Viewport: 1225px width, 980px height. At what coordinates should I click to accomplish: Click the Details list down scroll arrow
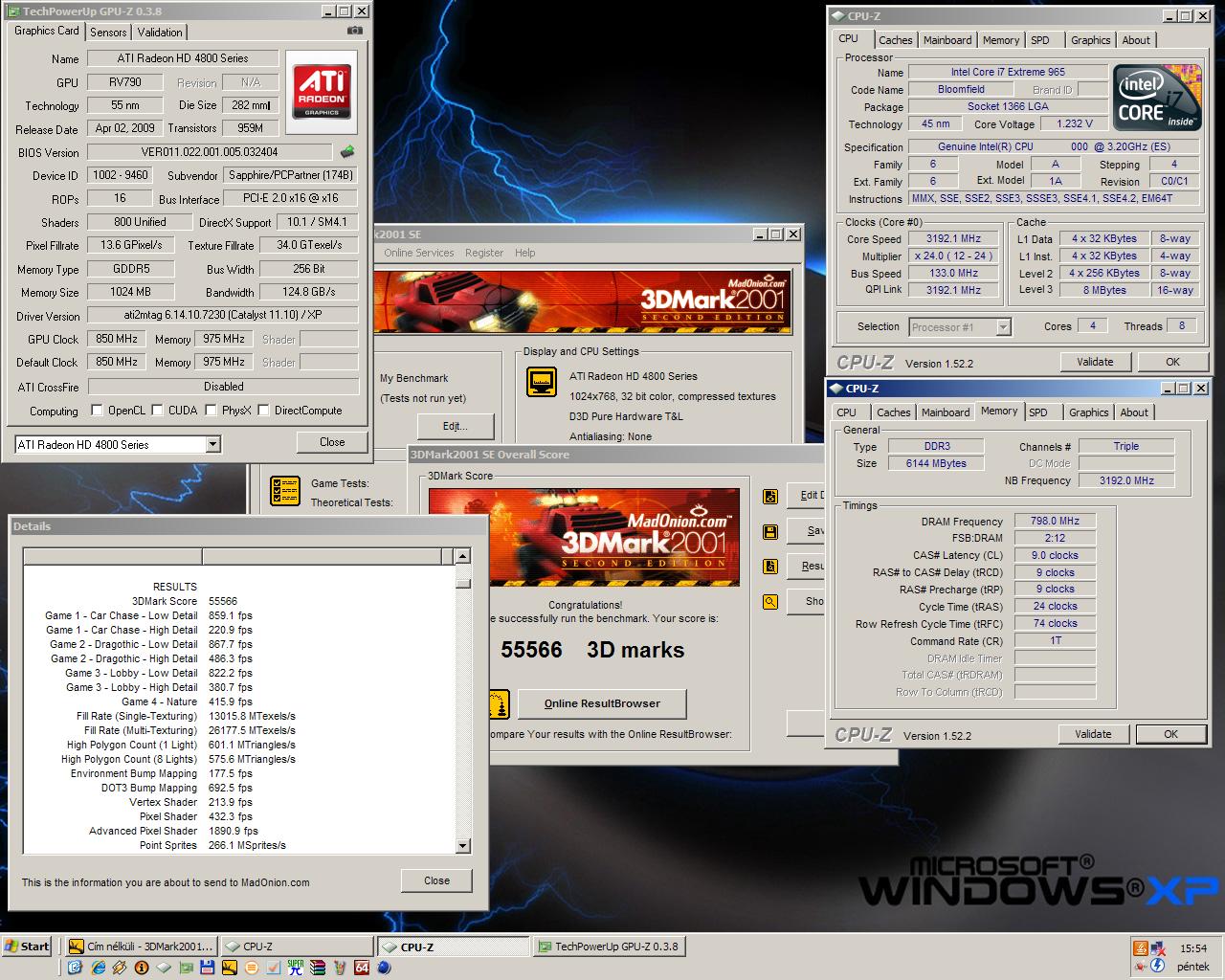[463, 846]
